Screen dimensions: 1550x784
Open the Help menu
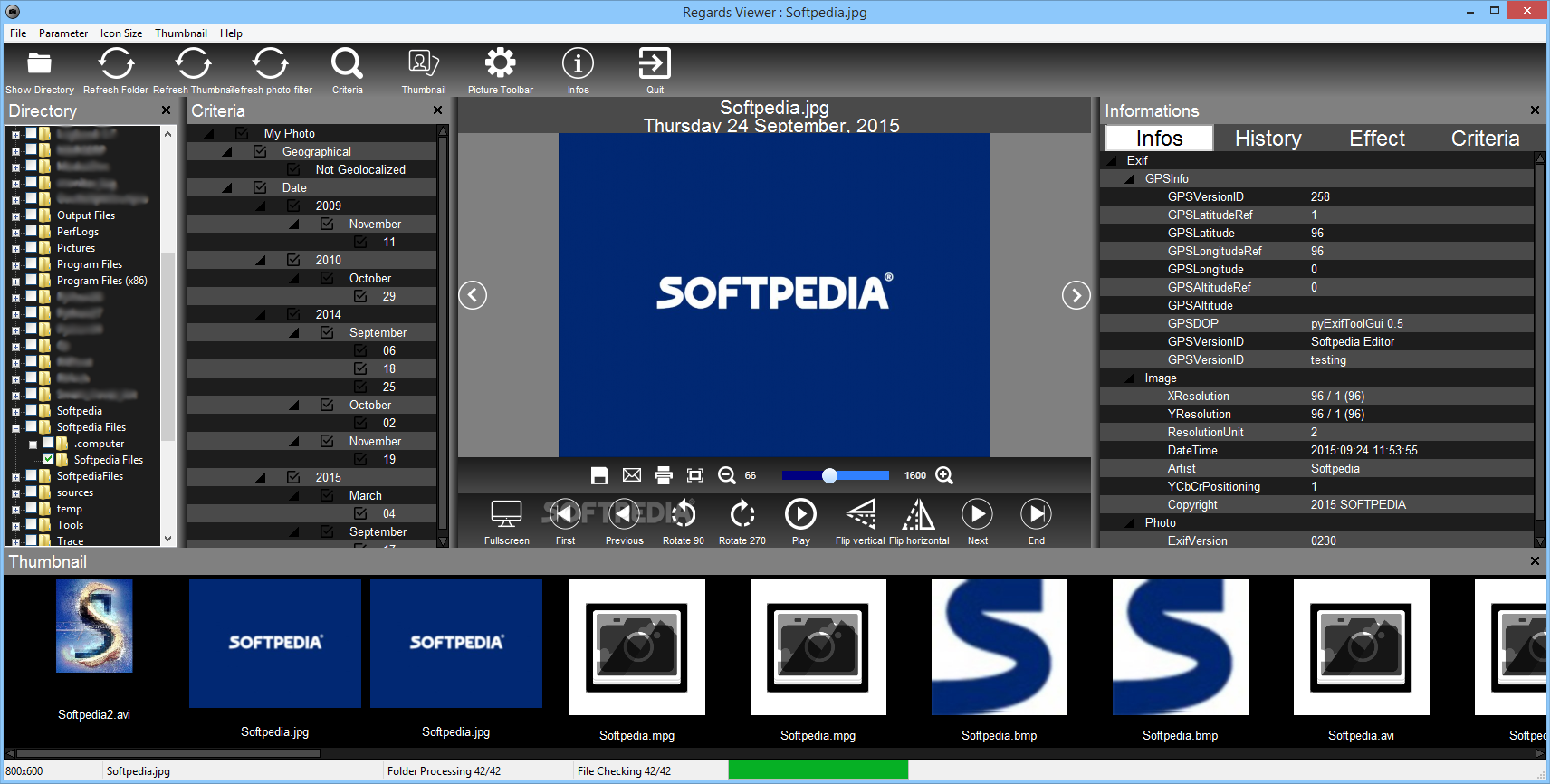click(231, 33)
